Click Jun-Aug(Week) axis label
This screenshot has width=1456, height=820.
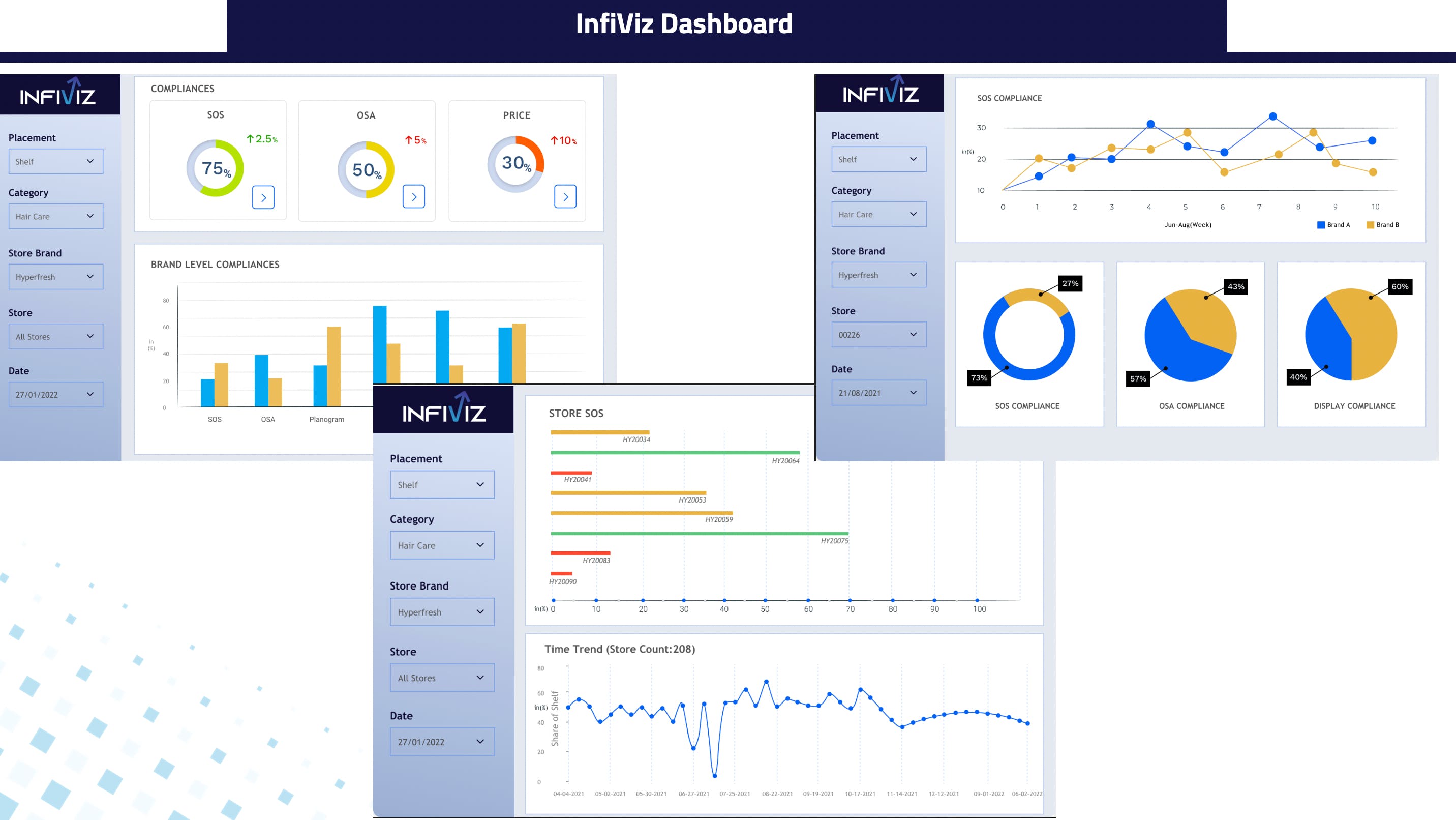tap(1188, 224)
